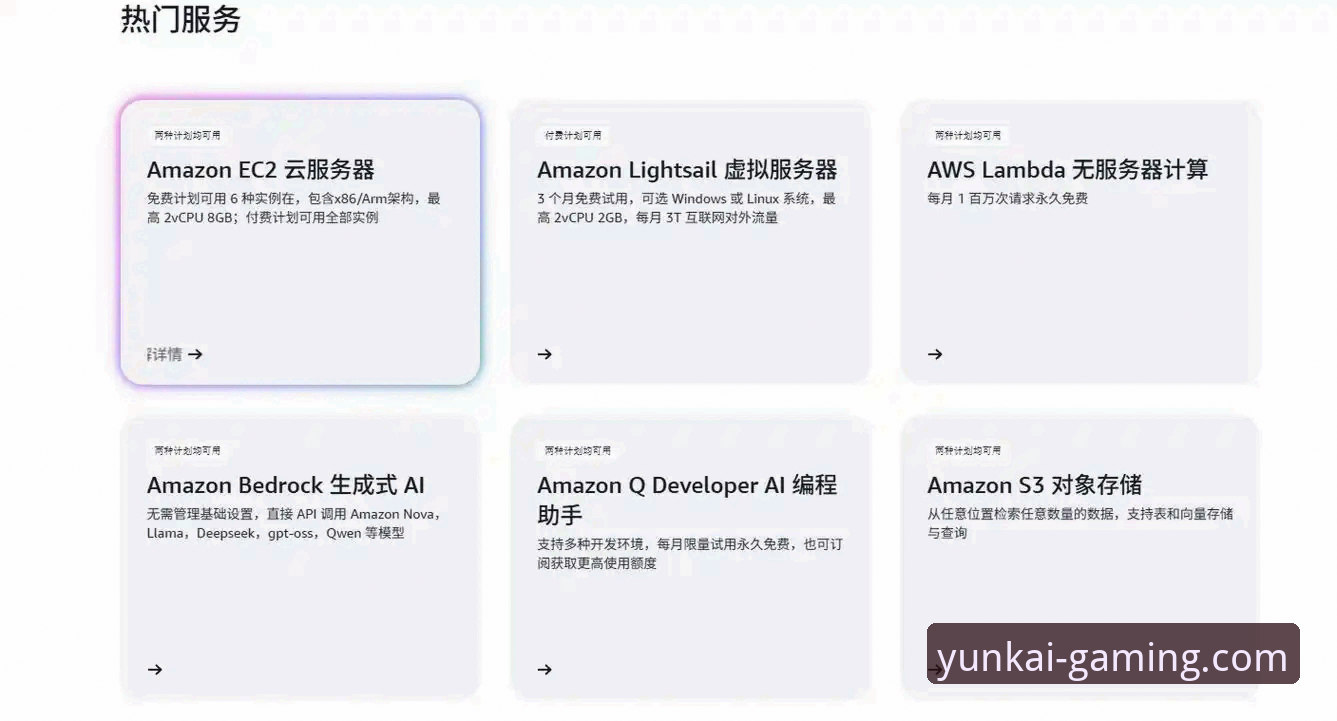
Task: Click the Lightsail description about 3 个月免费试用
Action: pos(686,208)
